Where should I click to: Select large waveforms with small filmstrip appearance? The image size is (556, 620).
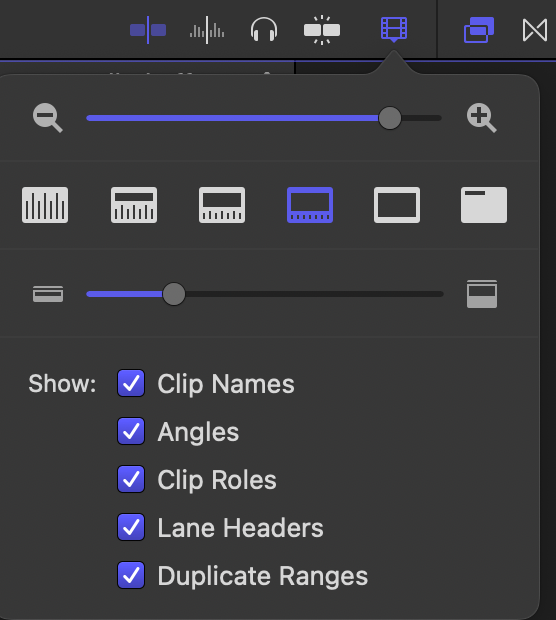click(x=134, y=205)
